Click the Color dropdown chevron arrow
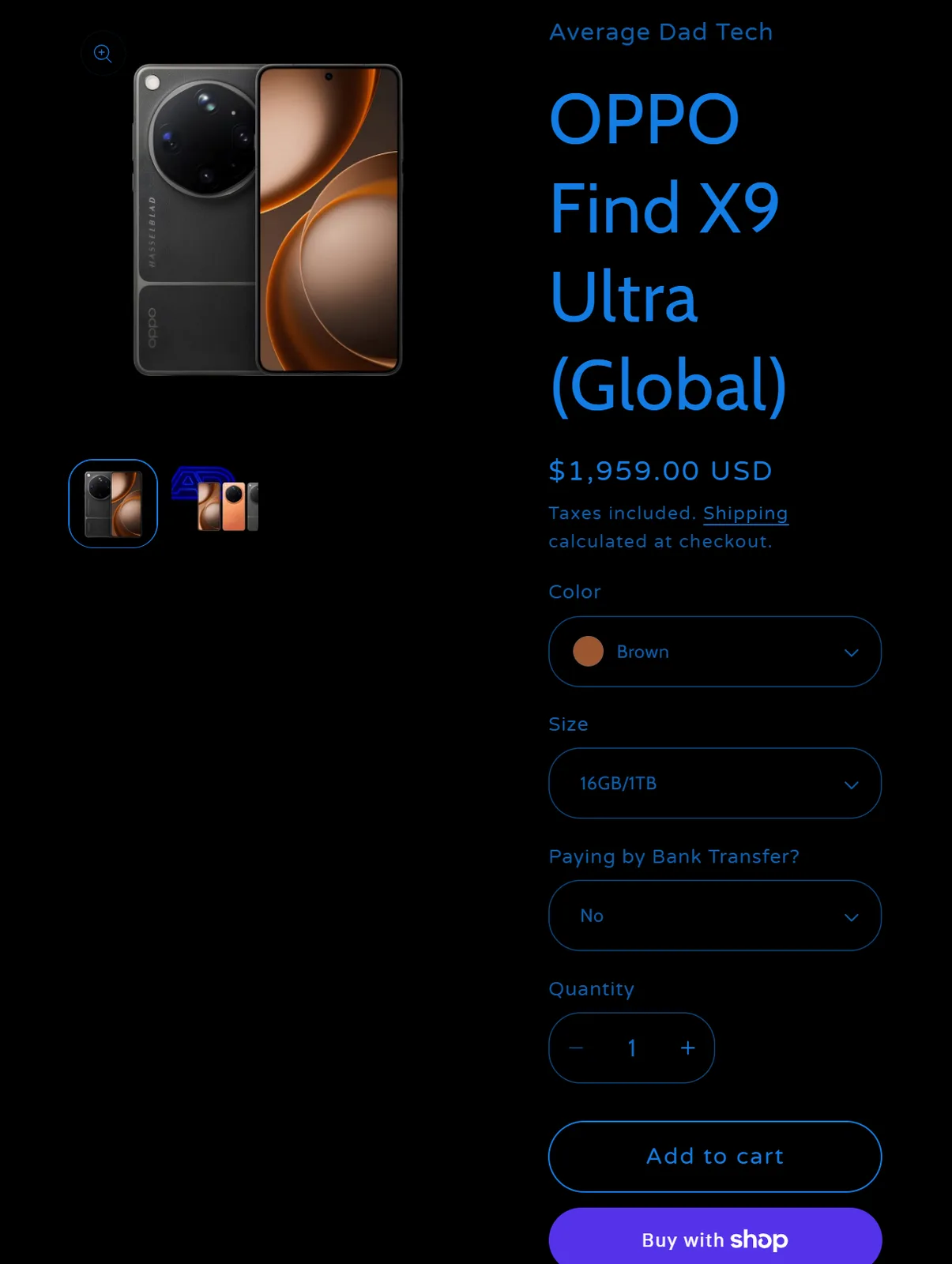 (x=851, y=653)
